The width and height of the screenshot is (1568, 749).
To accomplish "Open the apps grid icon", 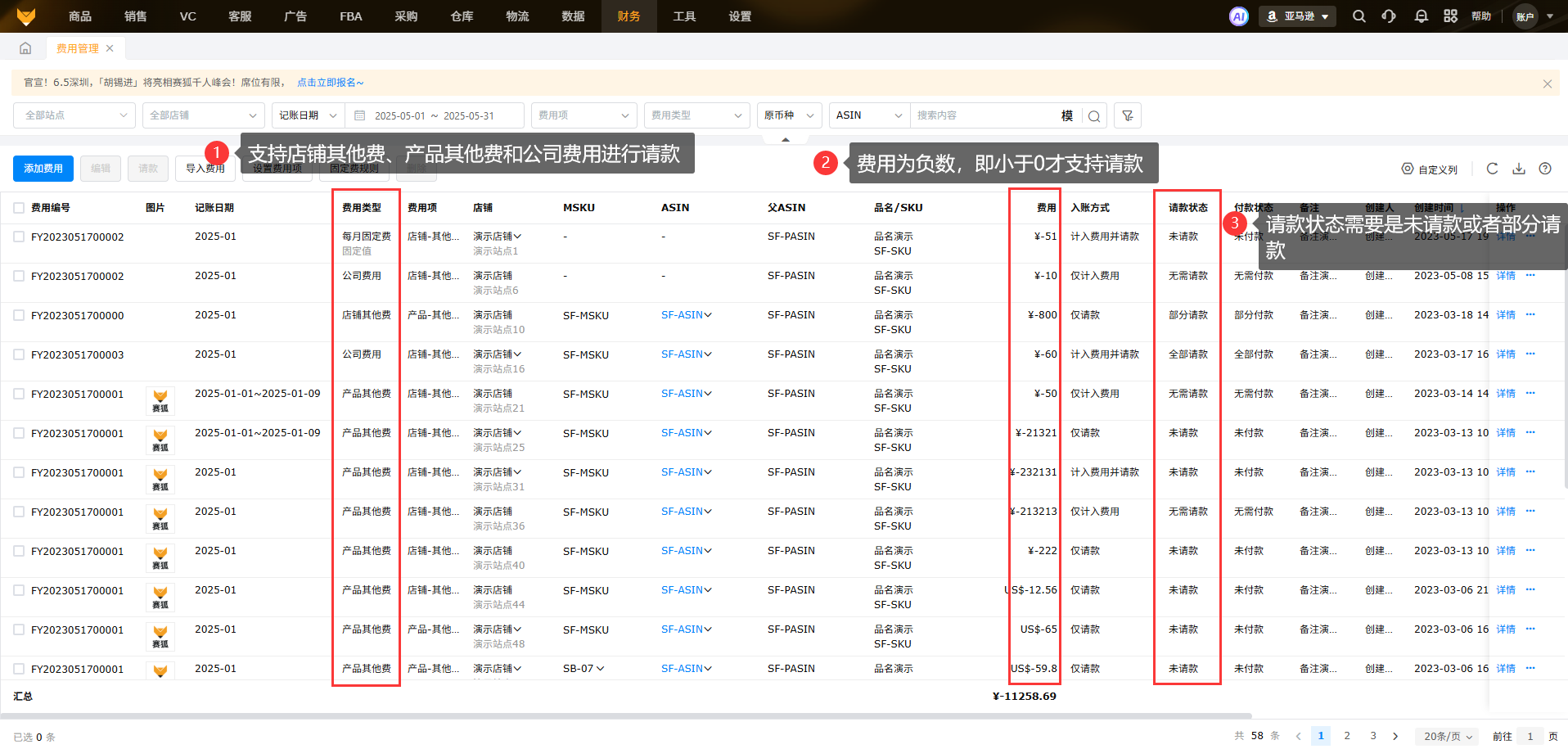I will point(1450,16).
